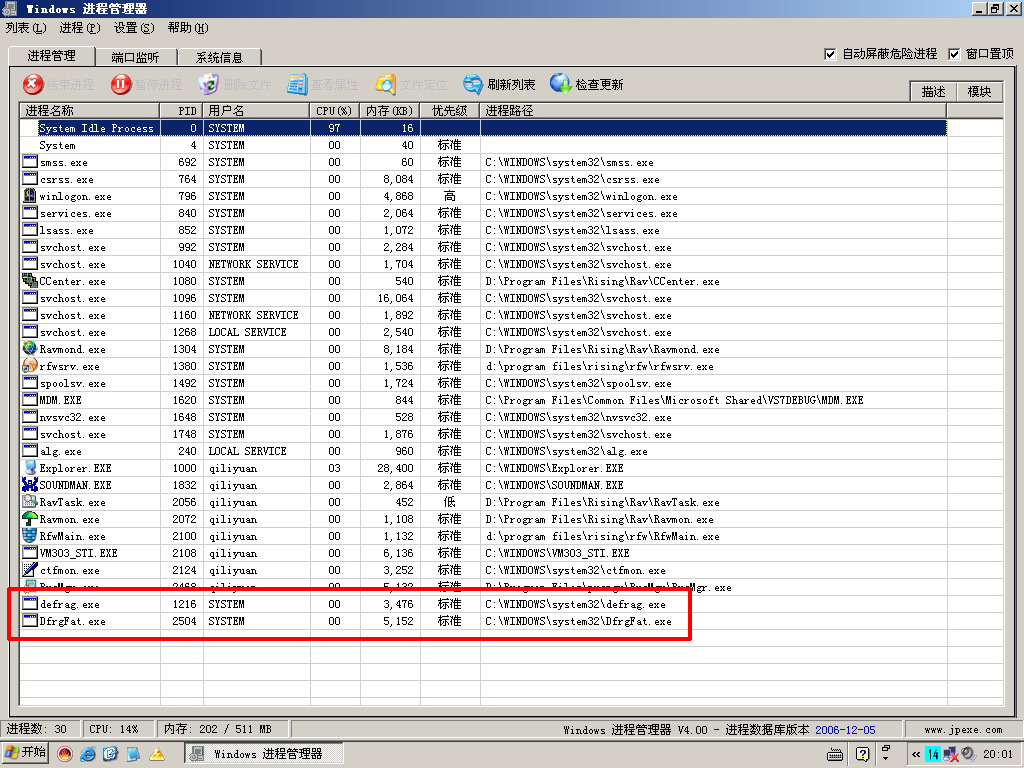Open Internet Explorer from the quick launch
The image size is (1024, 768).
pos(88,754)
